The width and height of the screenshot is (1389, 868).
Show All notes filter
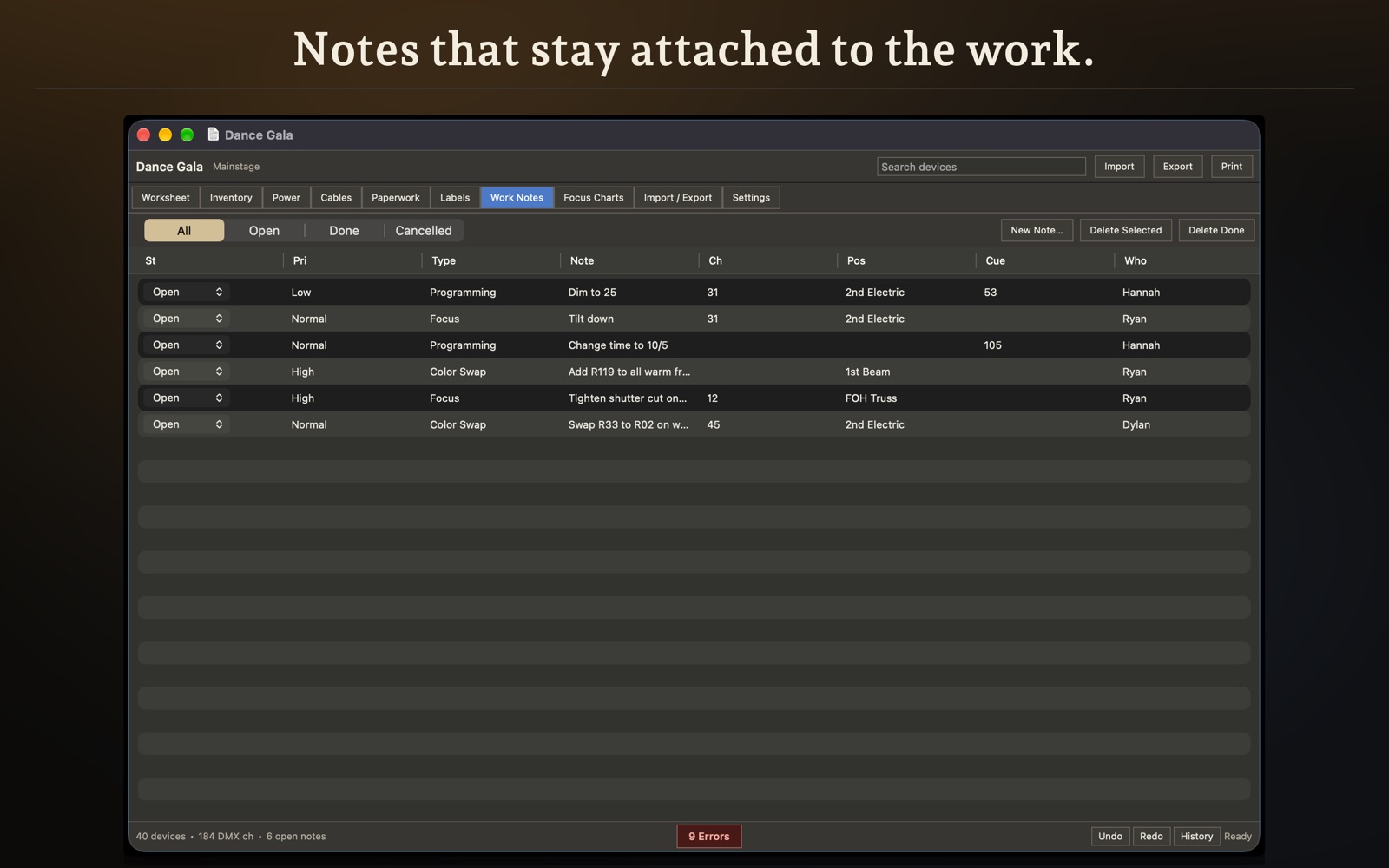[x=184, y=230]
